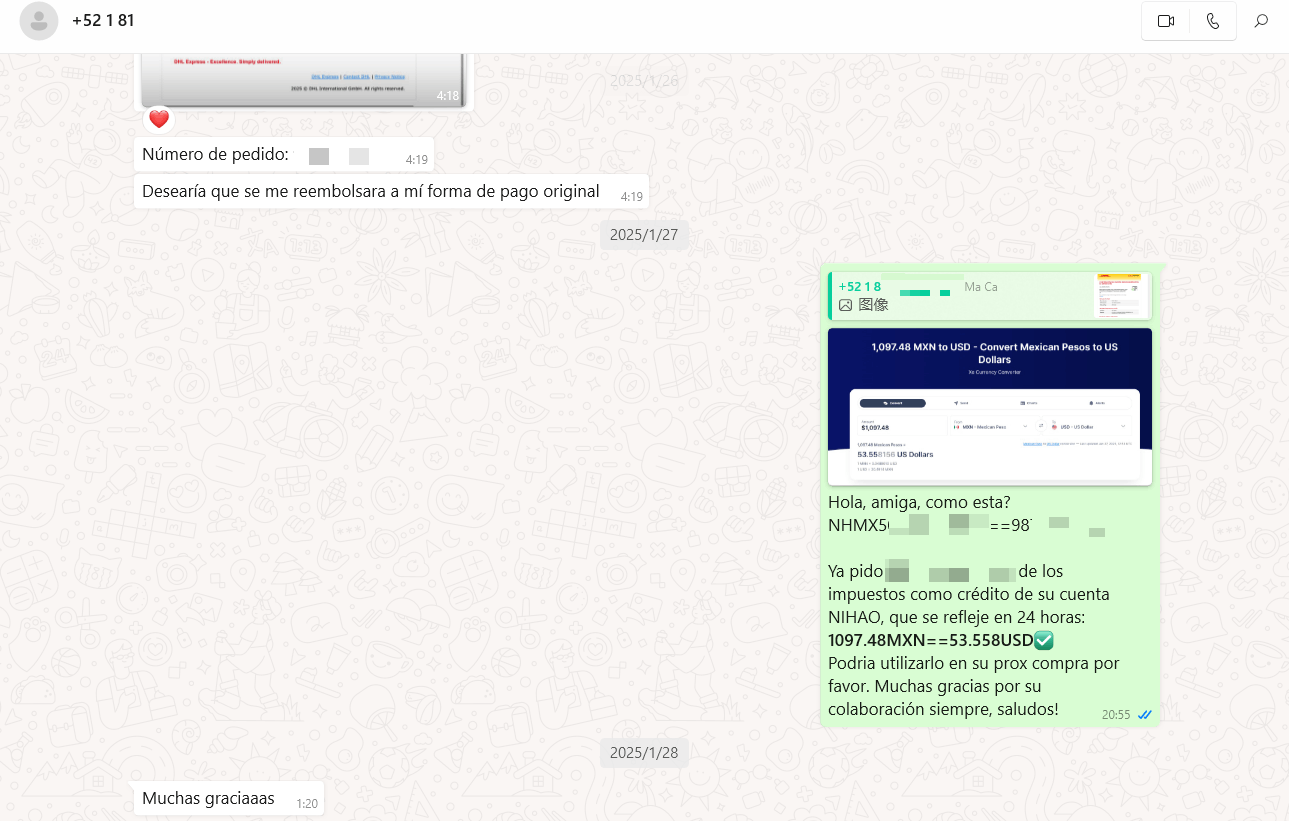The width and height of the screenshot is (1289, 821).
Task: Click the image icon beside 图像
Action: [x=846, y=305]
